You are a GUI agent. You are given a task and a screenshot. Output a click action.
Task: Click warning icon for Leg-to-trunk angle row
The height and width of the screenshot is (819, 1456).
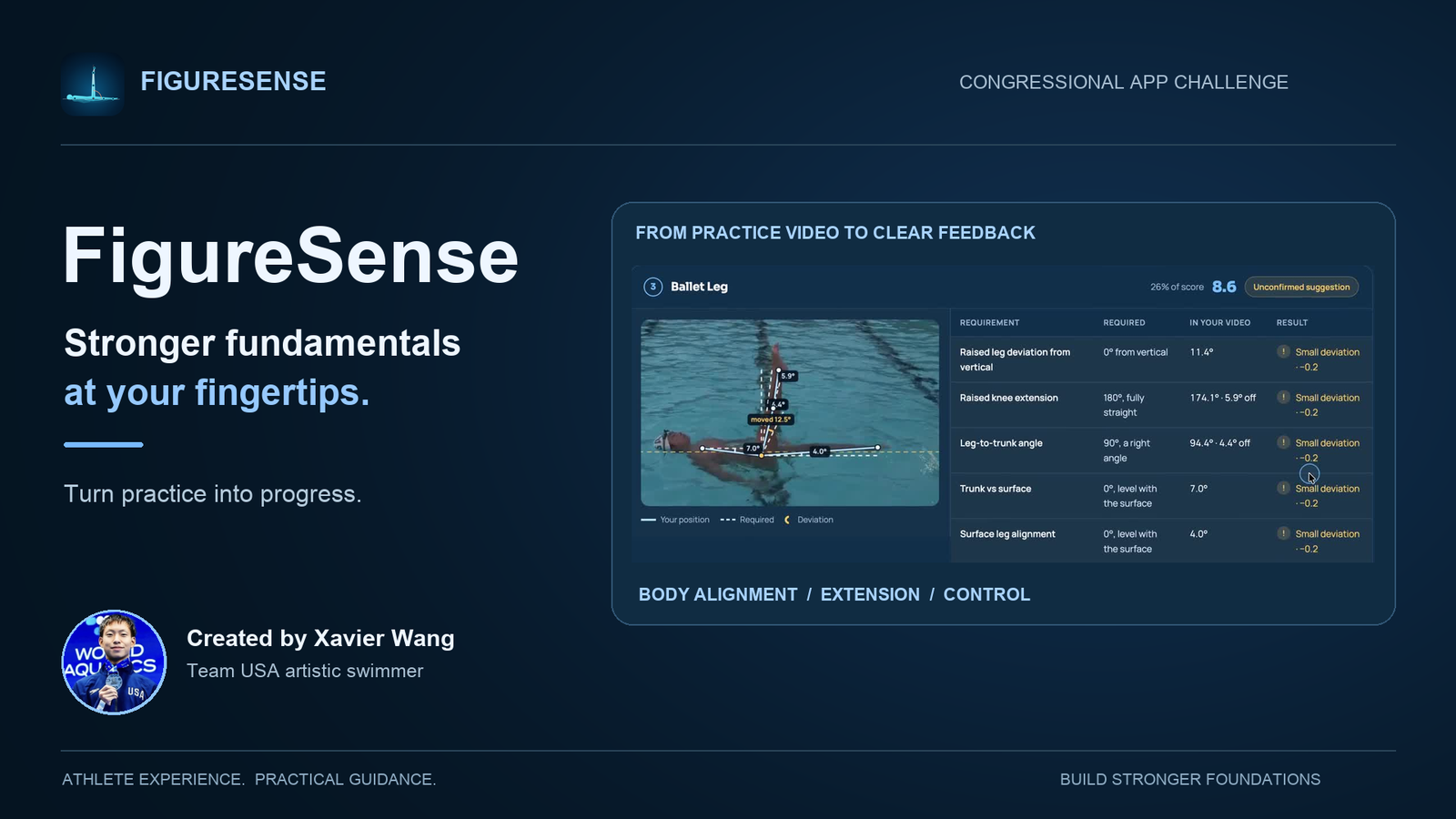(x=1283, y=442)
